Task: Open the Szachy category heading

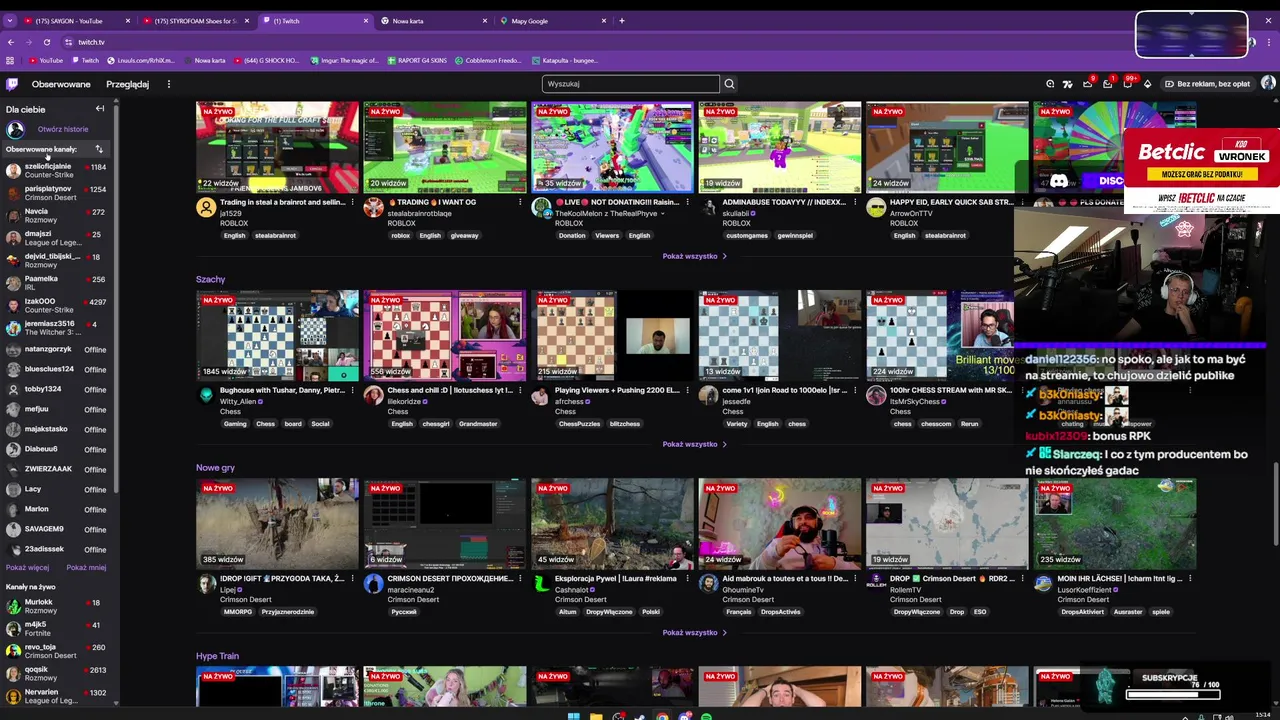Action: pos(210,279)
